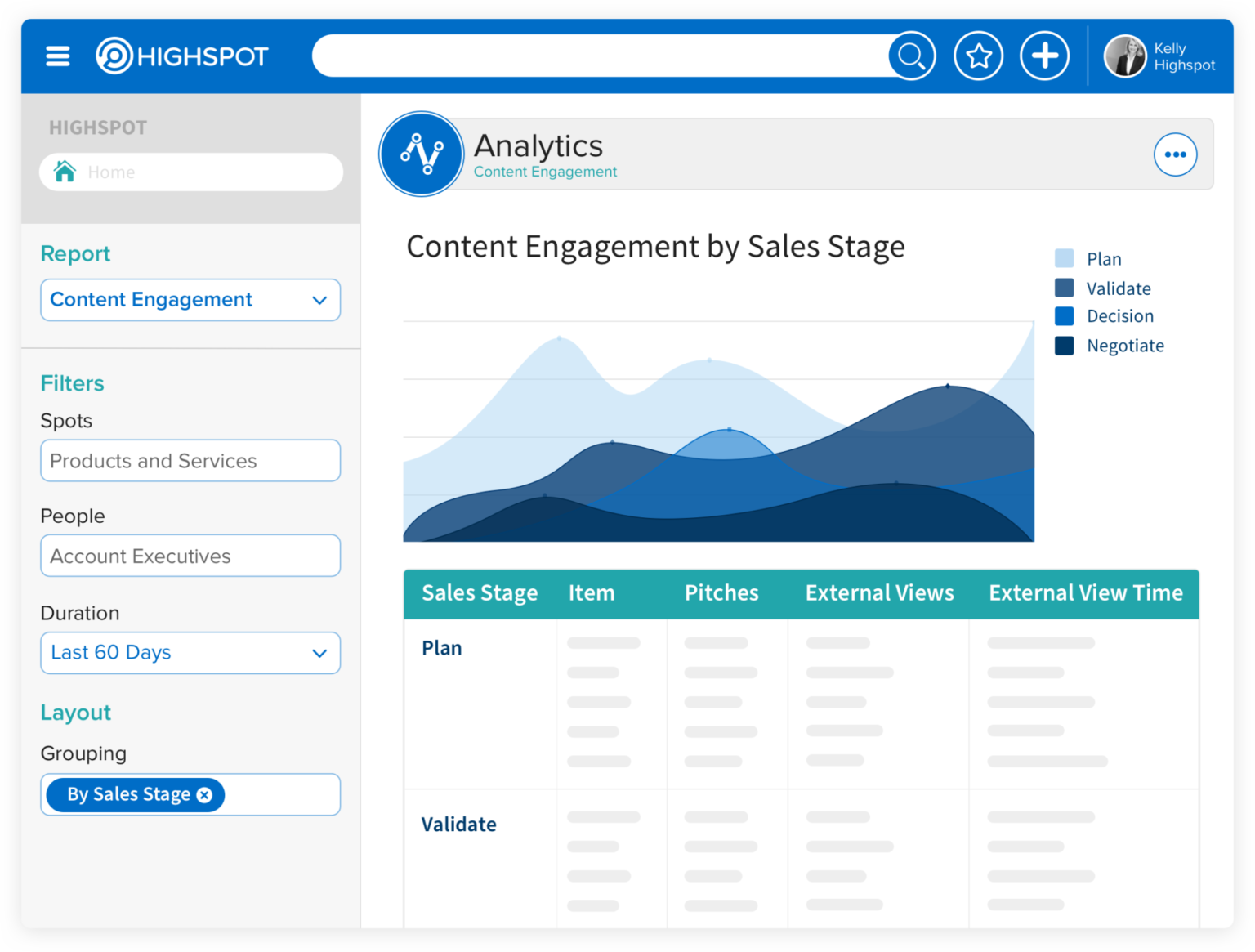The width and height of the screenshot is (1255, 952).
Task: Click Kelly Highspot's profile avatar
Action: pos(1126,56)
